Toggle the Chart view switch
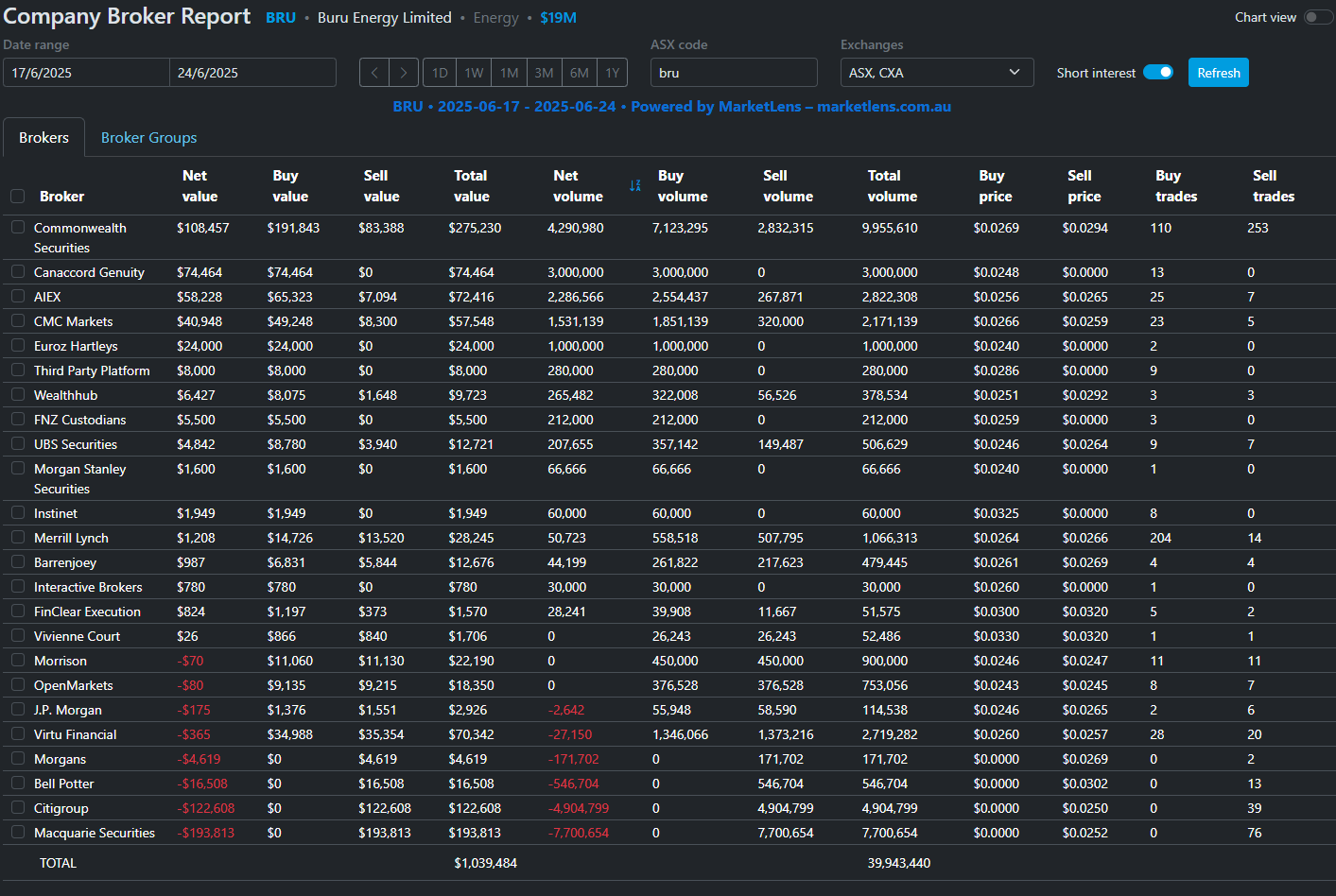This screenshot has height=896, width=1336. 1318,17
